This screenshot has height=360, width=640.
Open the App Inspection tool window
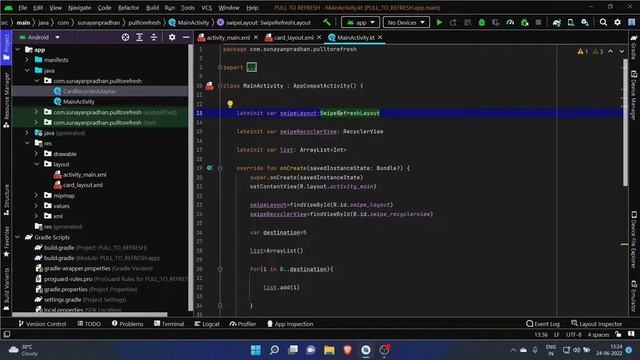[290, 324]
